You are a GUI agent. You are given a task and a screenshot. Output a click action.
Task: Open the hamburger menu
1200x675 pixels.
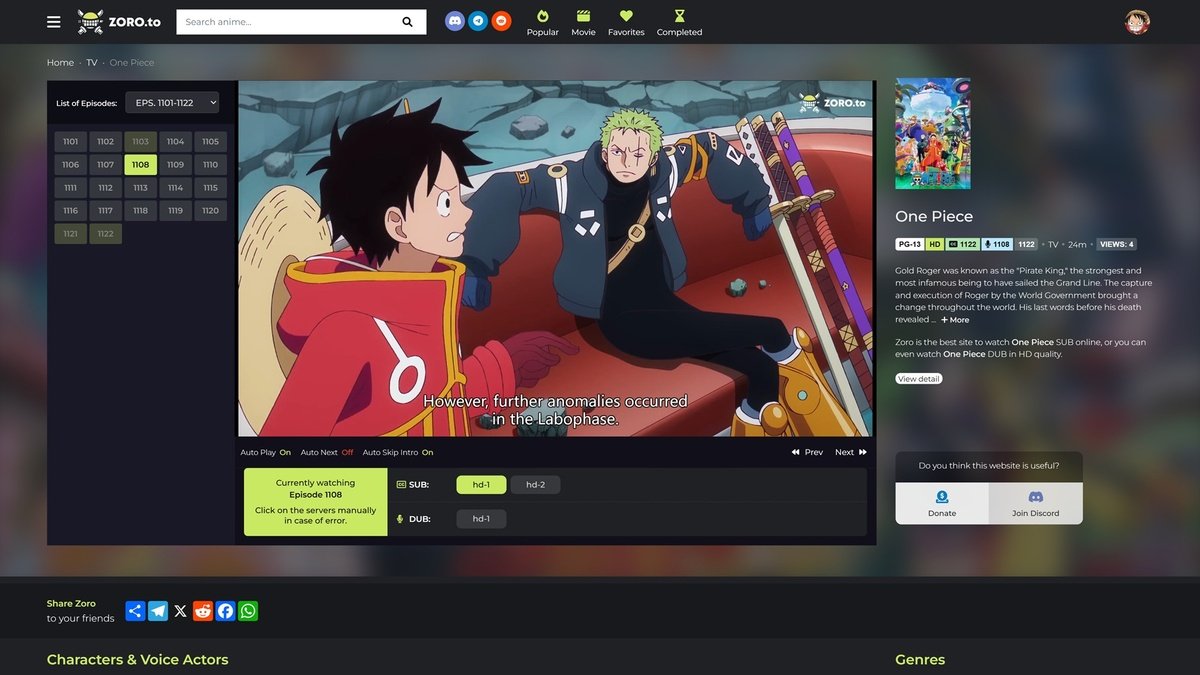(x=54, y=22)
